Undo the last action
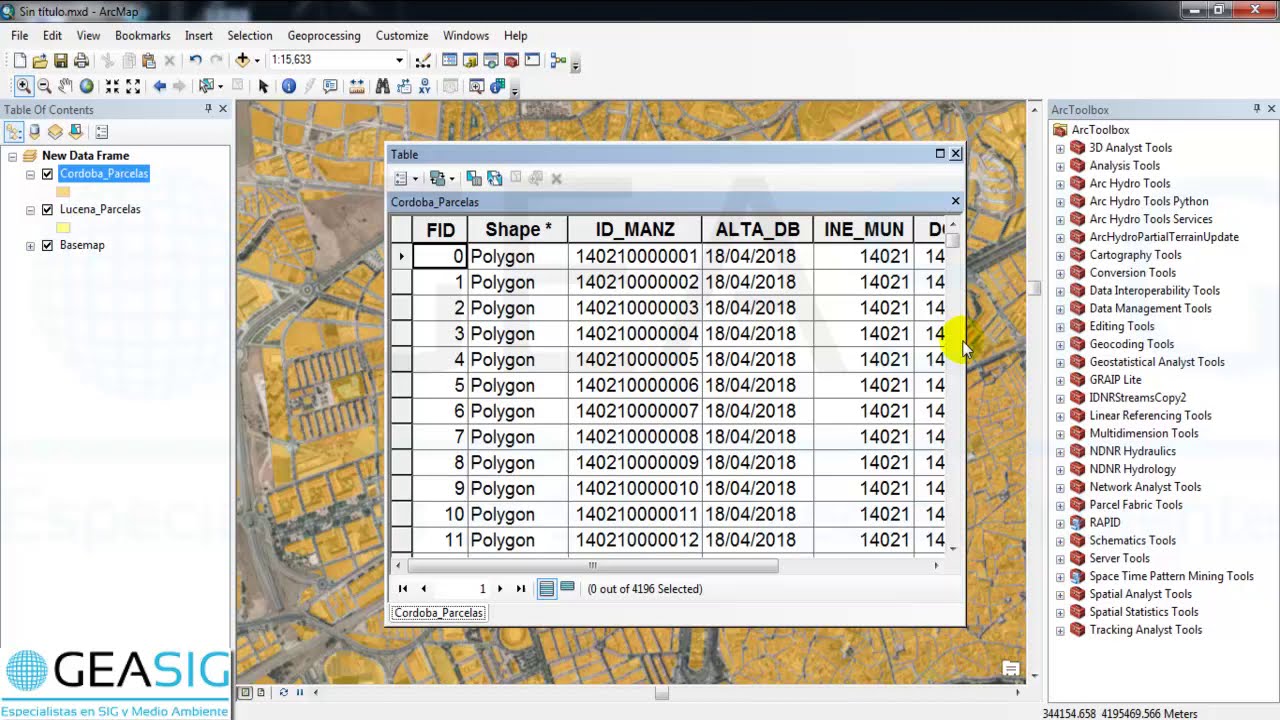The image size is (1280, 720). [195, 61]
